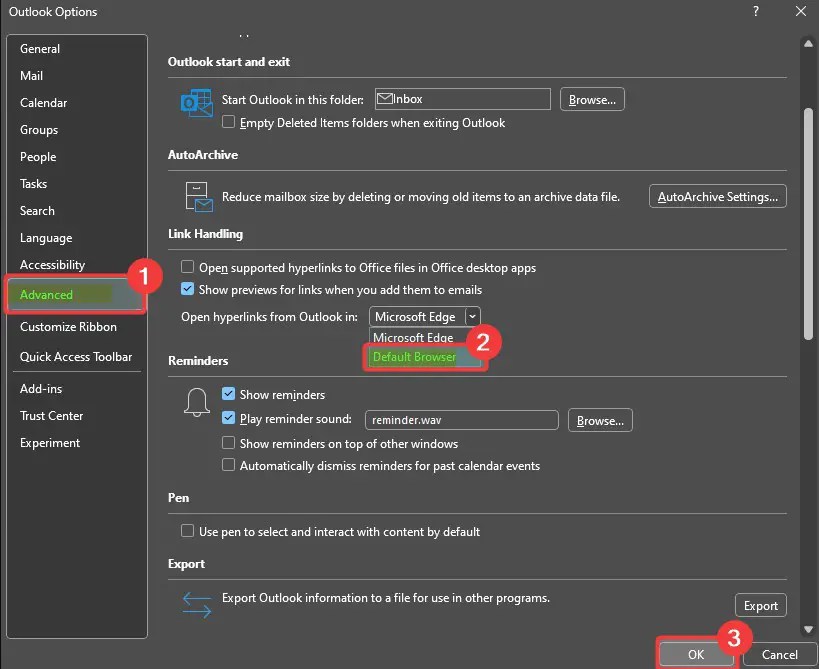Enable Use pen to select by default
This screenshot has height=669, width=819.
(x=188, y=531)
